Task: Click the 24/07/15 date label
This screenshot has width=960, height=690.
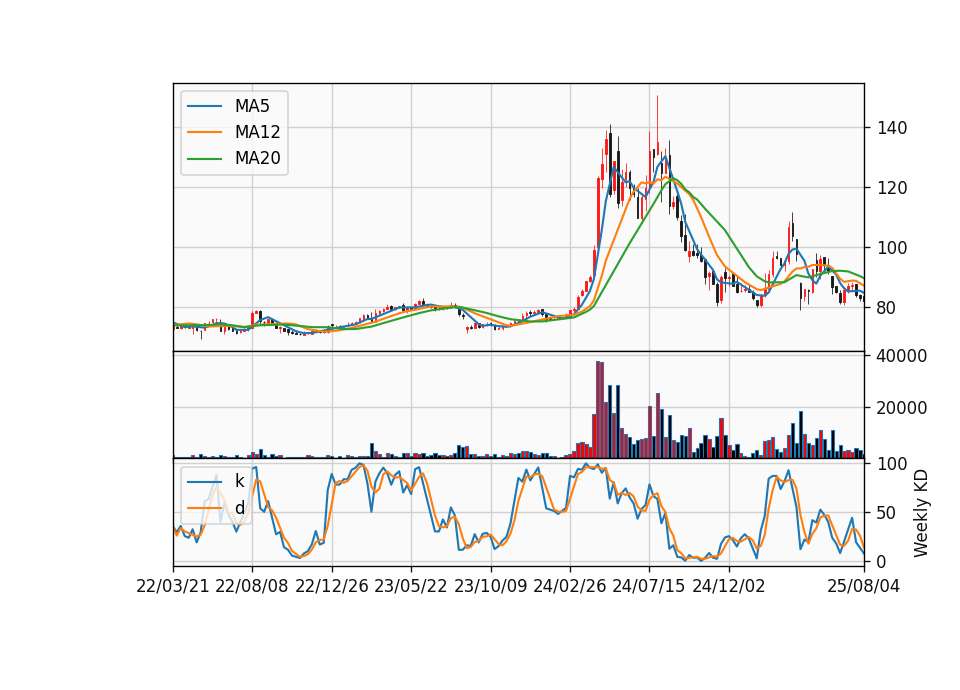Action: 649,586
